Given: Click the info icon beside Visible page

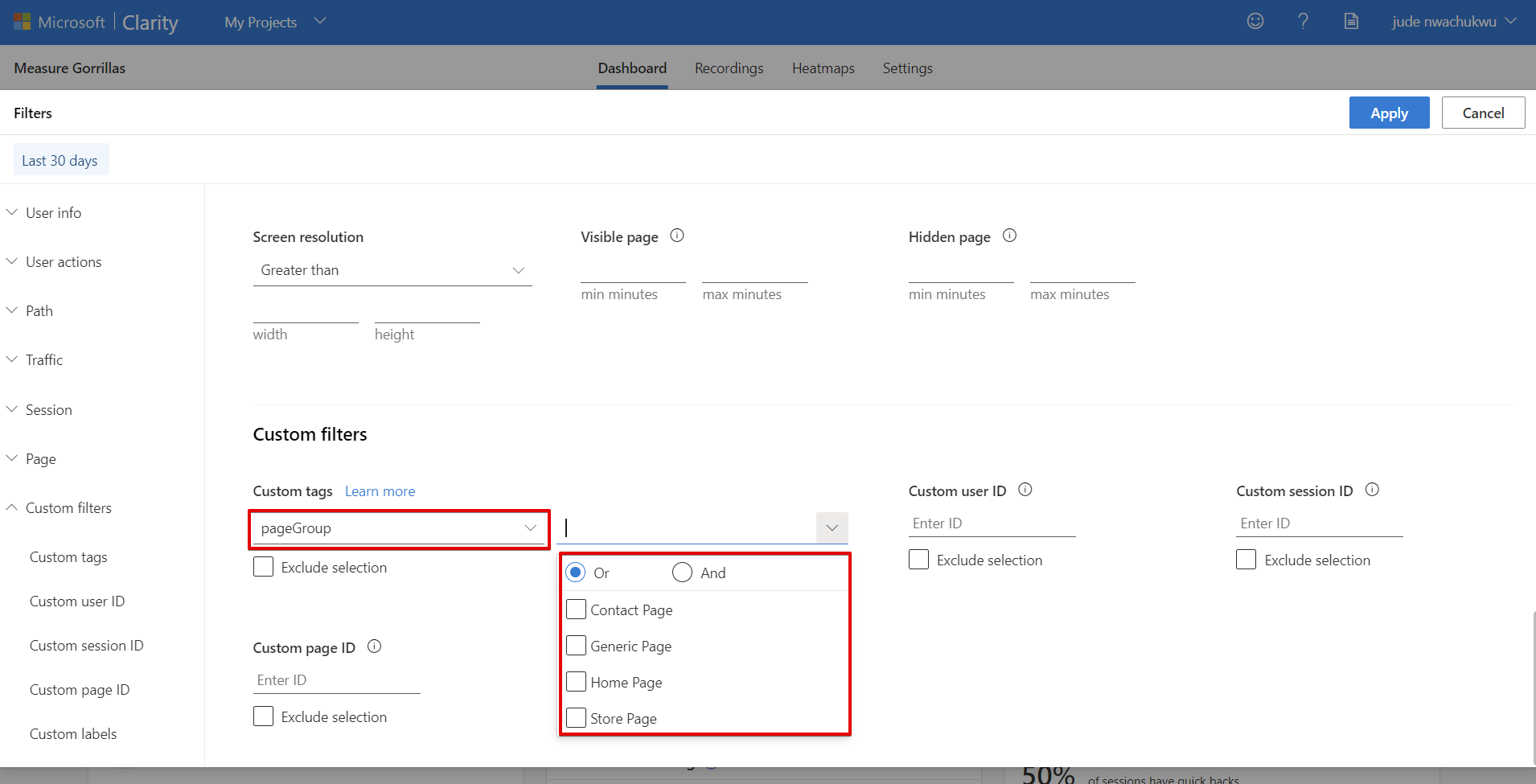Looking at the screenshot, I should point(677,236).
